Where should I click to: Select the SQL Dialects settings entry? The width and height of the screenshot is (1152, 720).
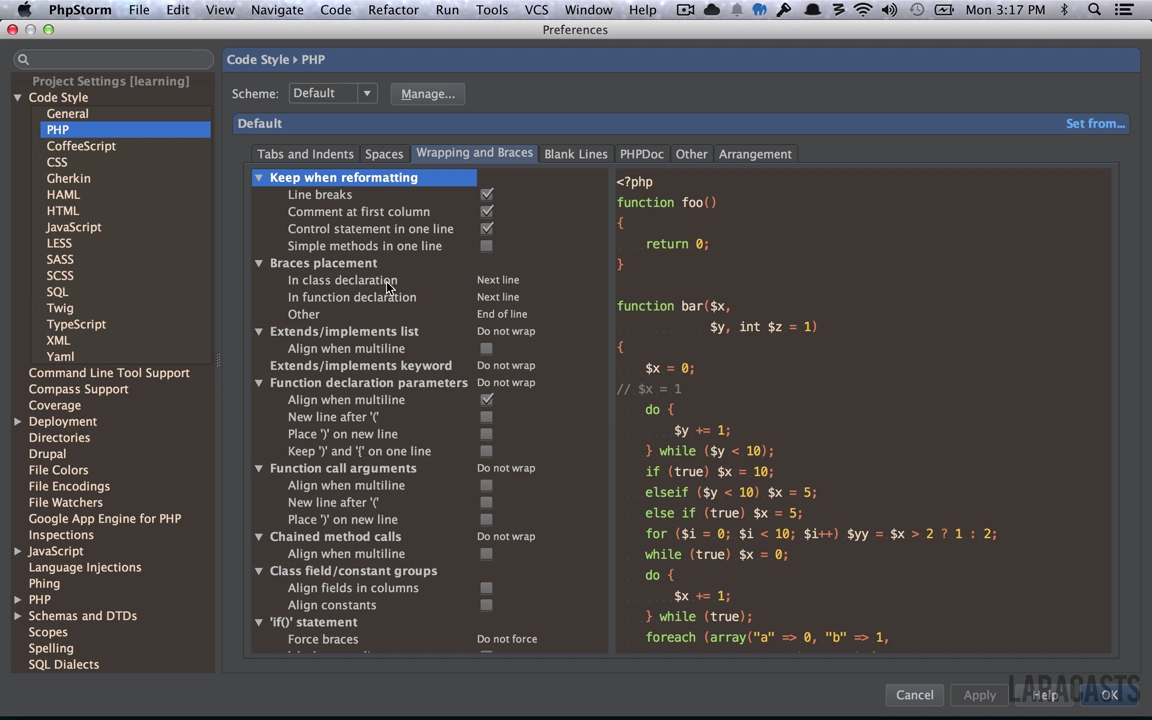pyautogui.click(x=63, y=664)
